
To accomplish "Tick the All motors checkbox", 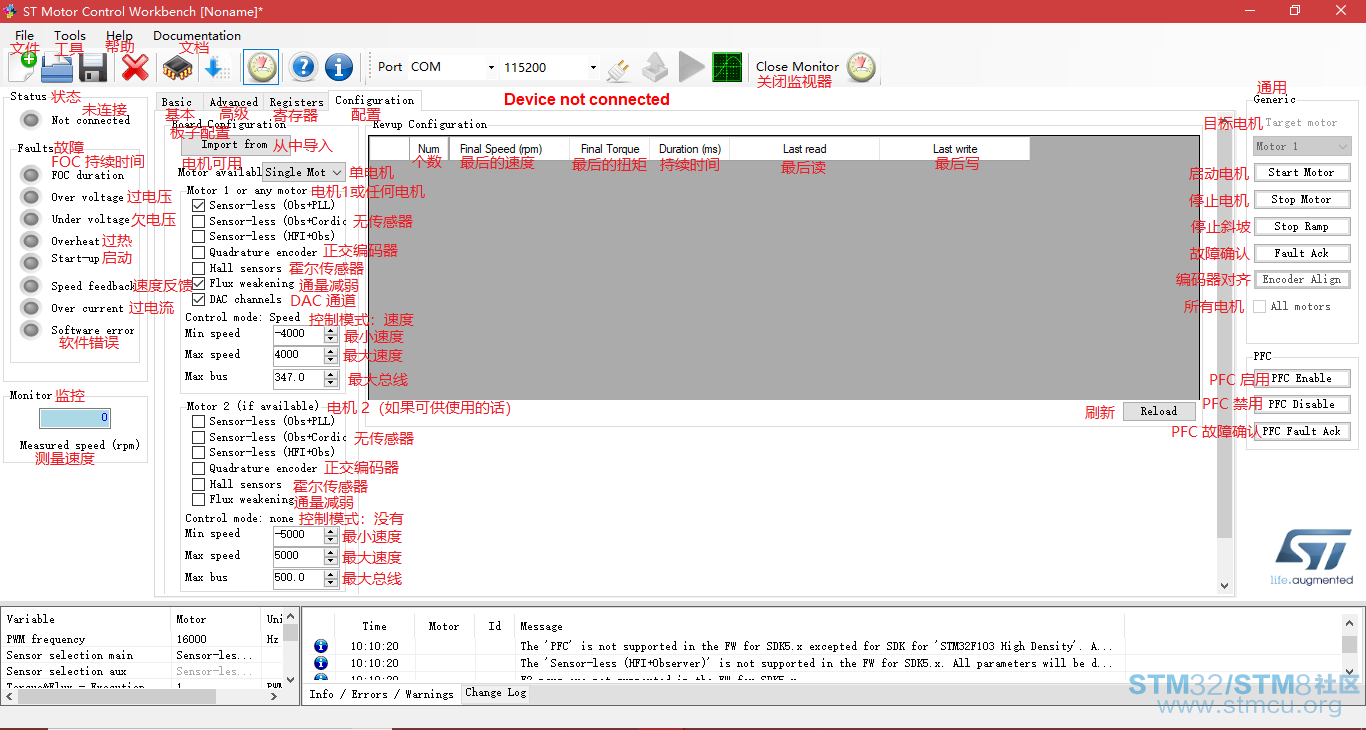I will tap(1260, 306).
